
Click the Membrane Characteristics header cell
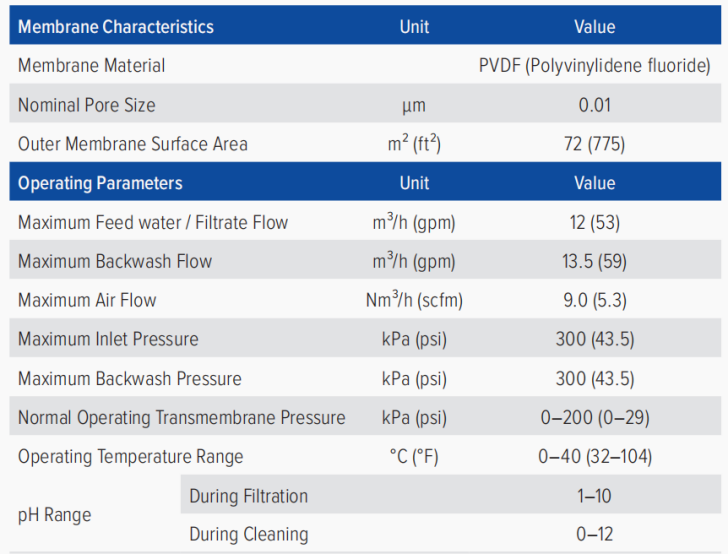coord(116,27)
